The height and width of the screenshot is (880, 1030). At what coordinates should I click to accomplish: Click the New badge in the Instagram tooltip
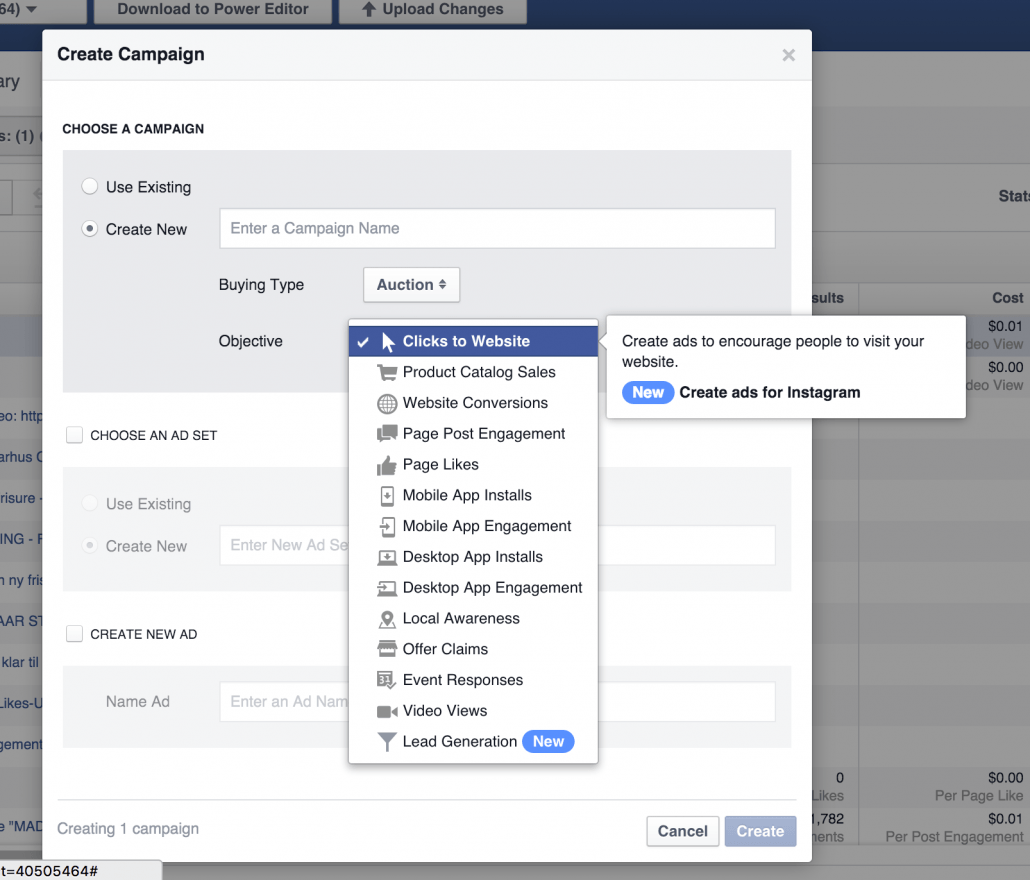click(648, 393)
